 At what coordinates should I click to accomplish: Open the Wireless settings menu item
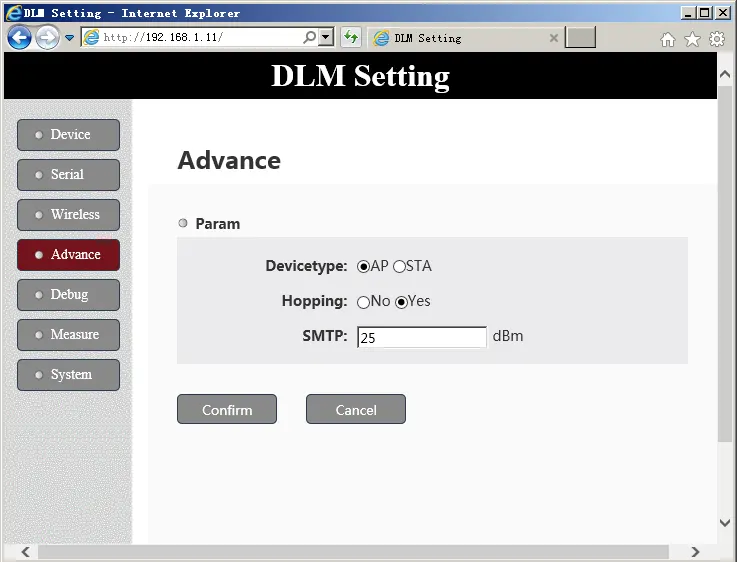point(68,215)
